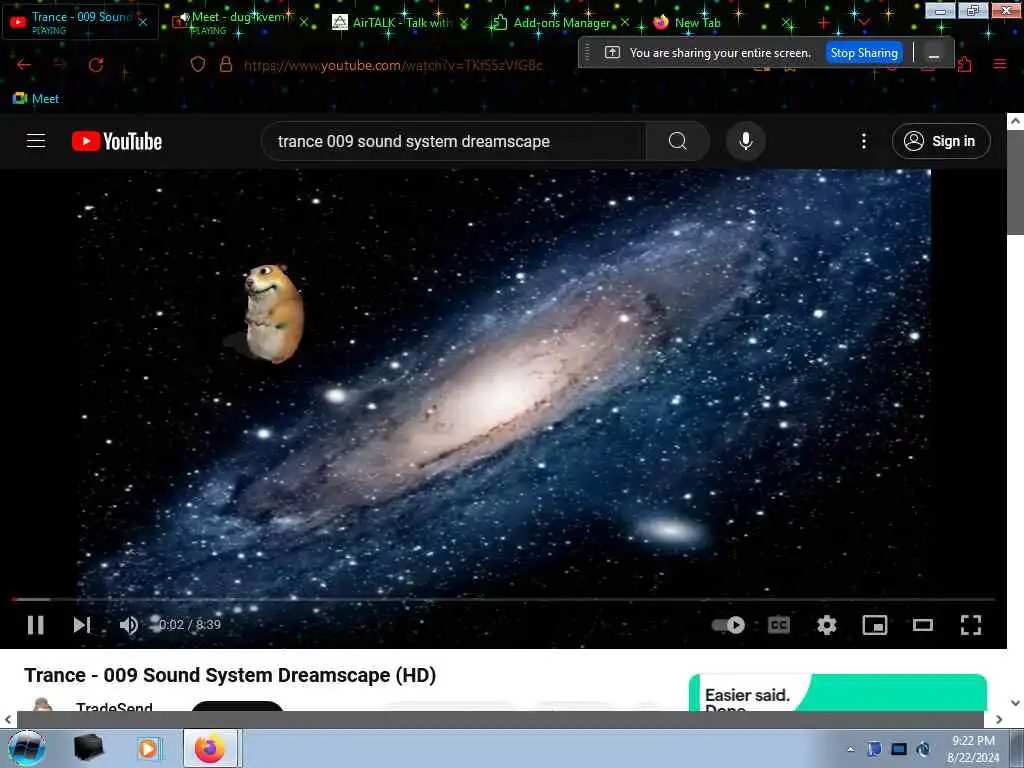Click the Sign in button
This screenshot has width=1024, height=768.
point(941,141)
